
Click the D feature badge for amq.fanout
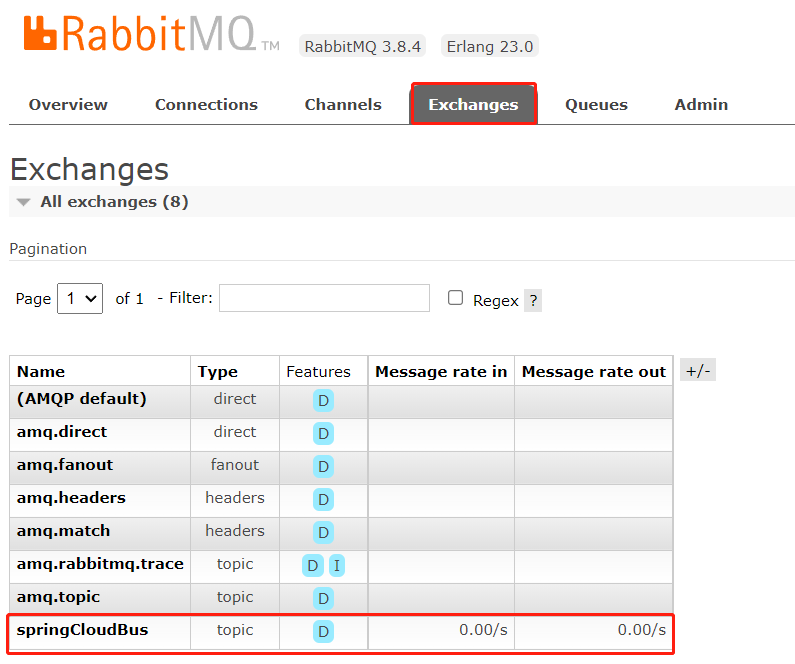point(323,467)
